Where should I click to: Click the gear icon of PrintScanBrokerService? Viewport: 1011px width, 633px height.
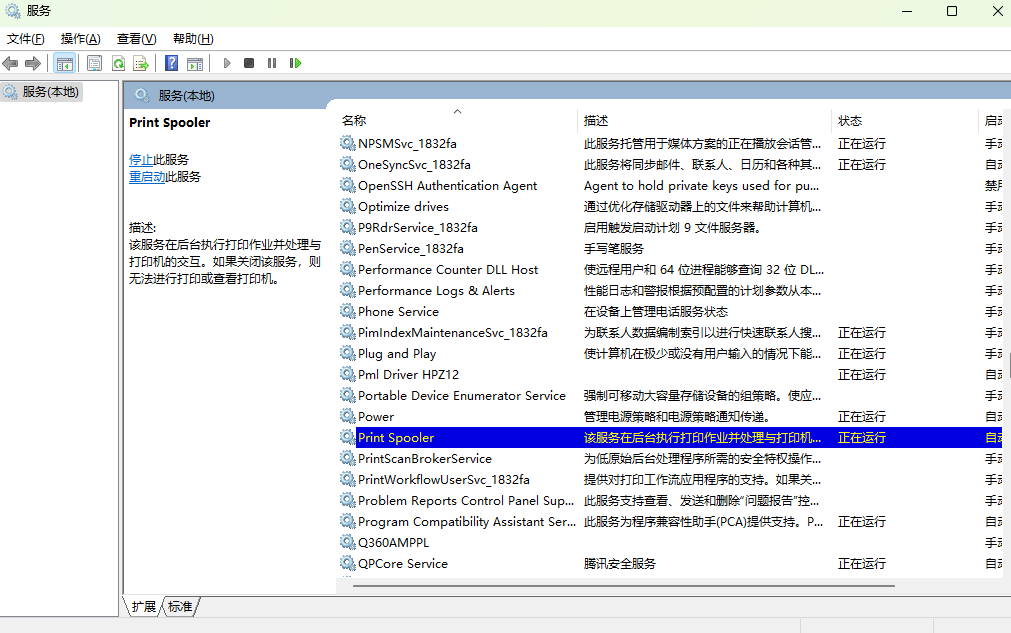(x=348, y=458)
